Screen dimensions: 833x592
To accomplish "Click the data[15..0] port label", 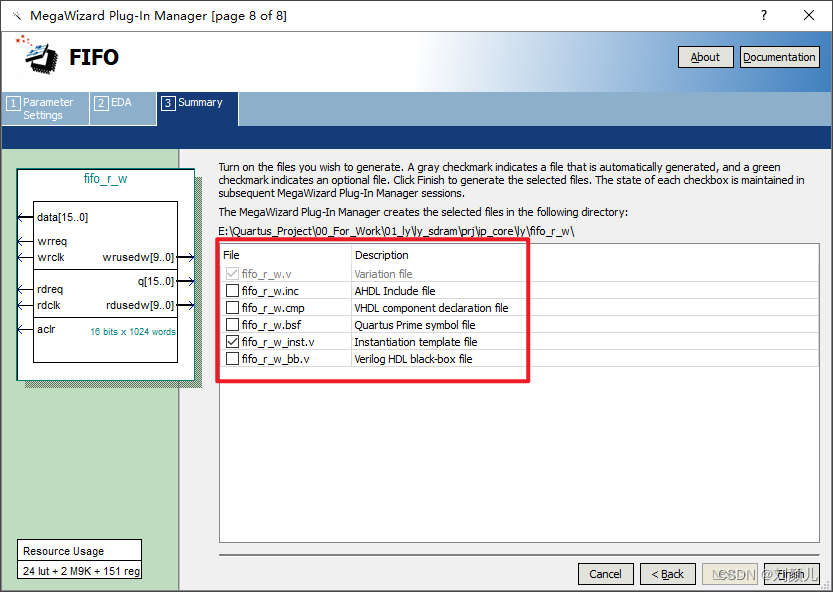I will point(63,217).
